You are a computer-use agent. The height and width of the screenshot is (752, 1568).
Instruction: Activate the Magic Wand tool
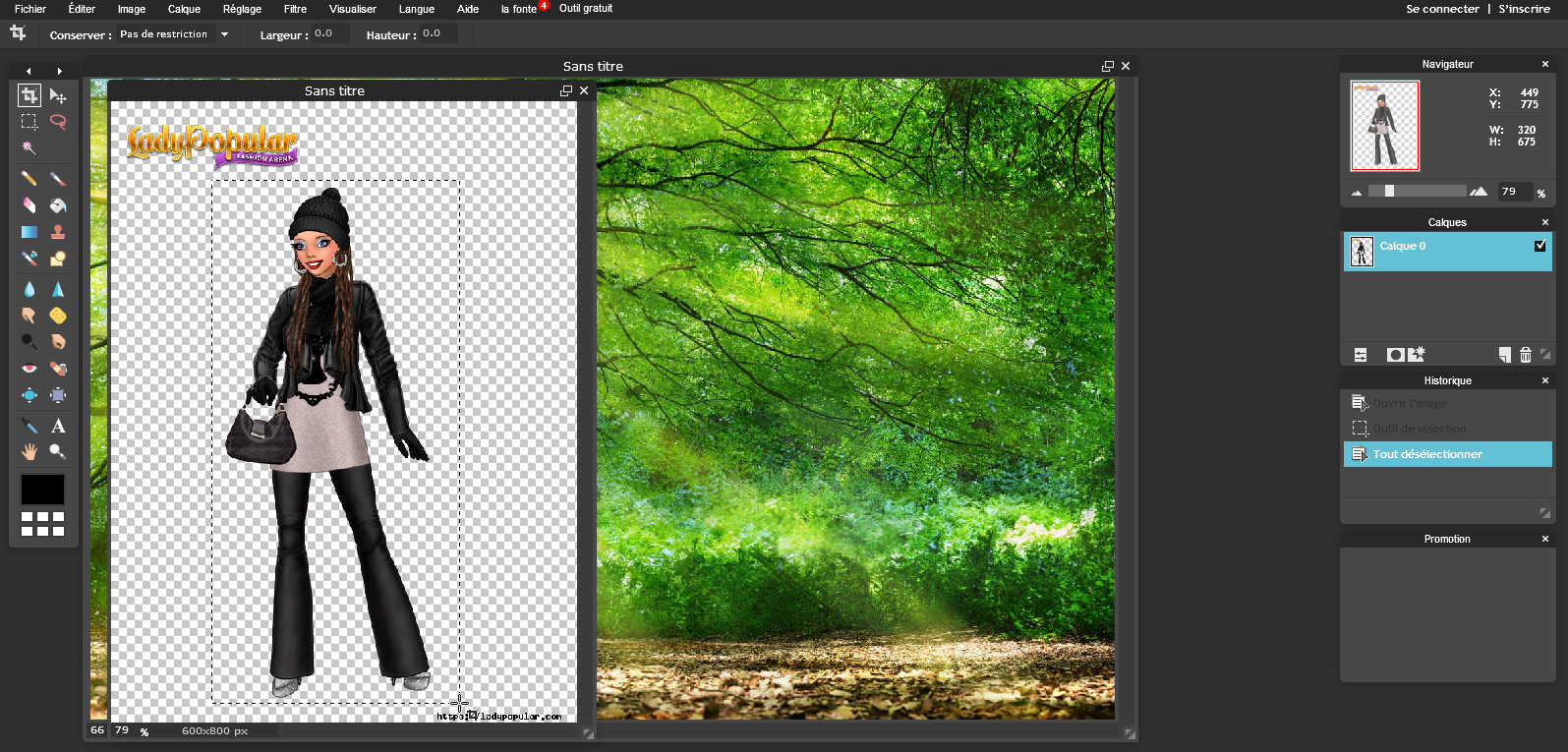[x=29, y=148]
